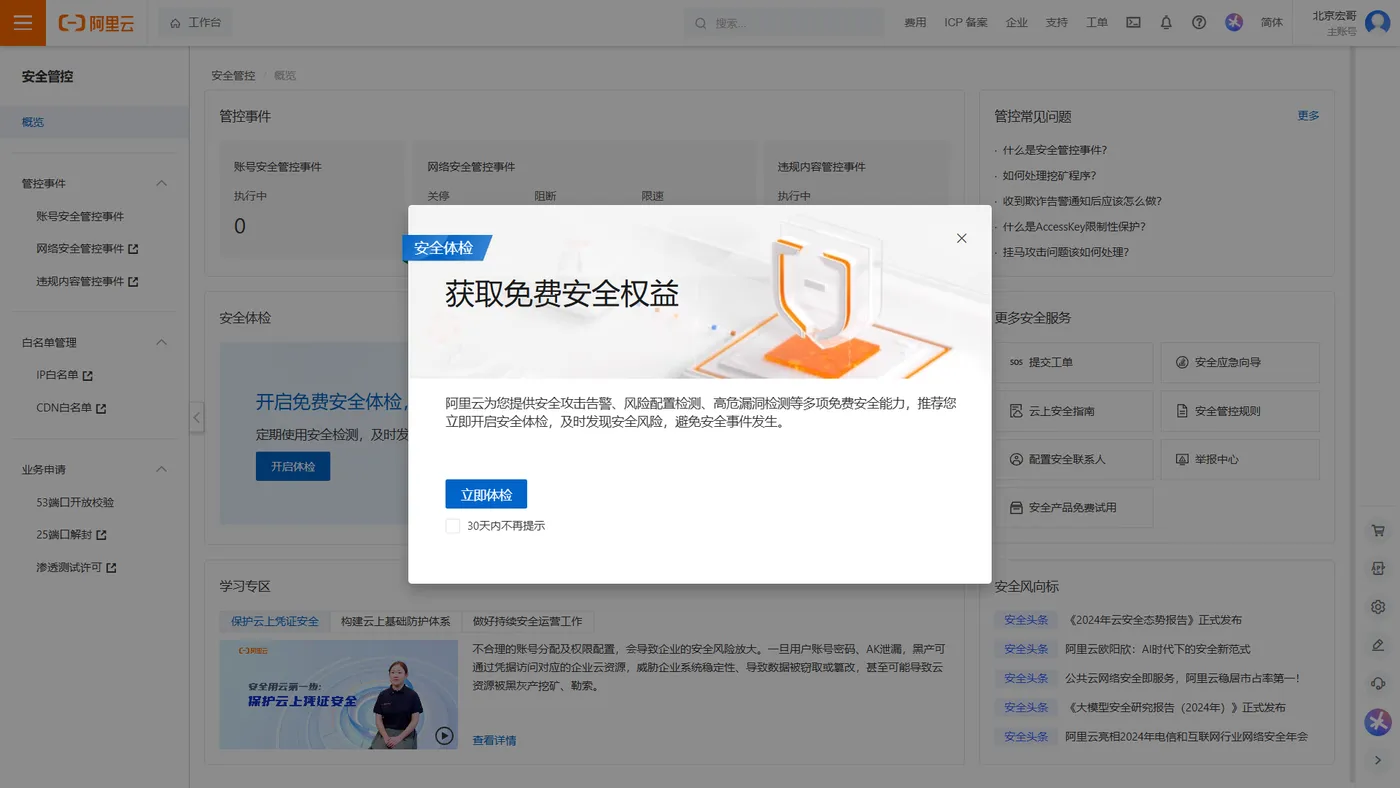Screen dimensions: 1400x788
Task: Switch to 保护云上凭证安全 tab
Action: click(275, 621)
